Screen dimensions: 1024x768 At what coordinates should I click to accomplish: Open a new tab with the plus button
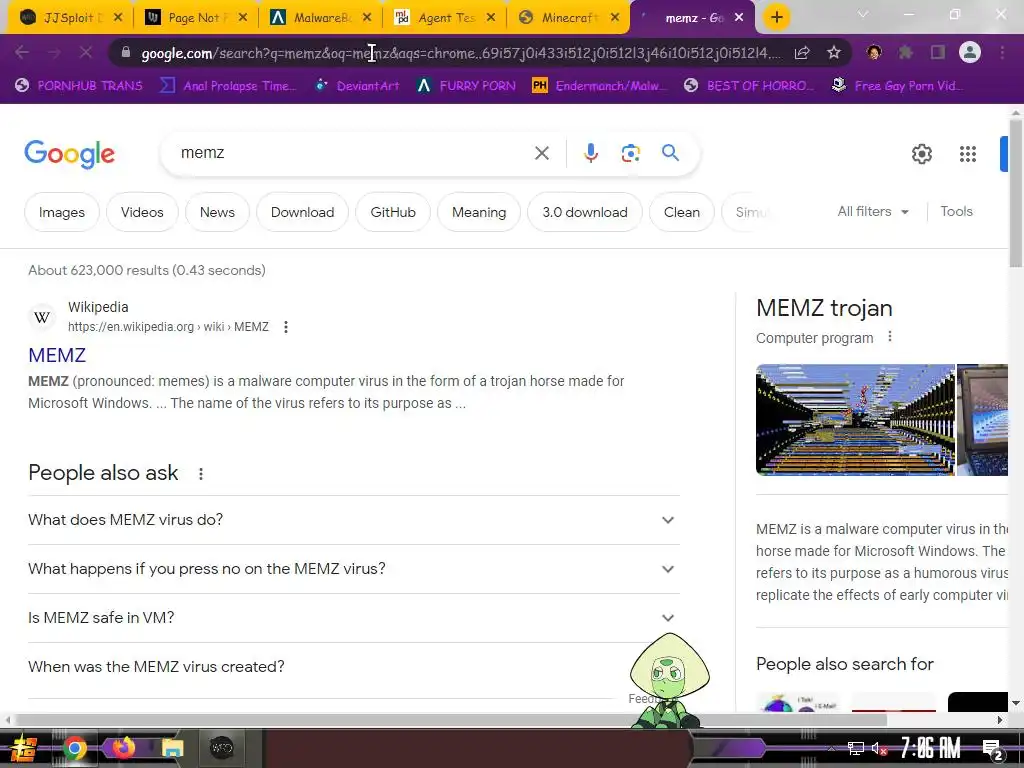pyautogui.click(x=776, y=18)
